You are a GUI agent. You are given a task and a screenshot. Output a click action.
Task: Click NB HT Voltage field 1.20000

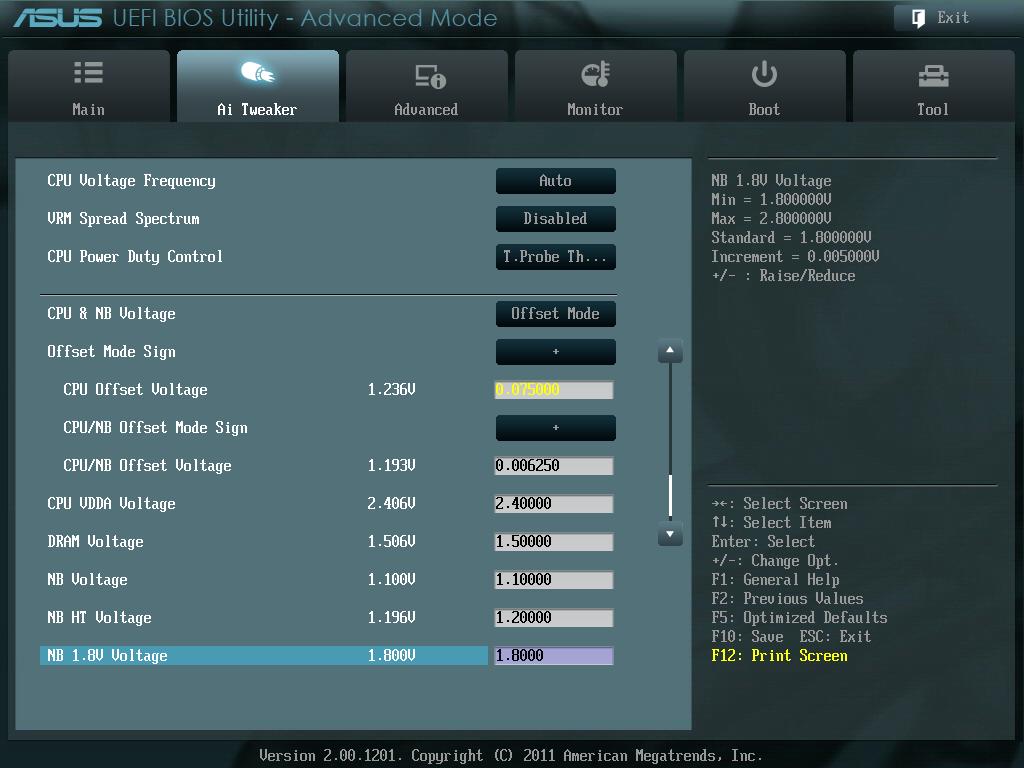(554, 617)
